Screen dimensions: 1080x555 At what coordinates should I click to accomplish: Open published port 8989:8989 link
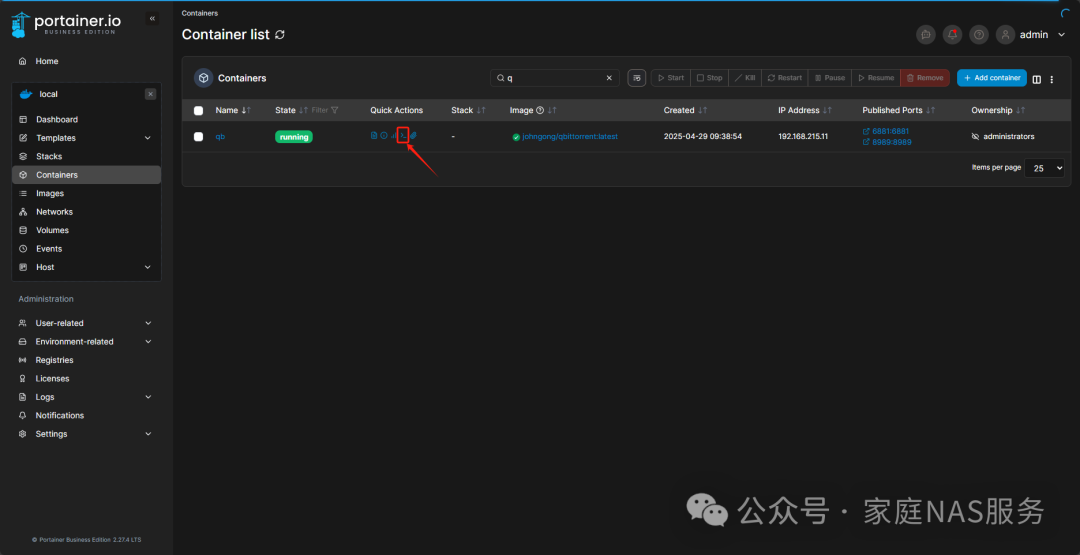click(886, 142)
